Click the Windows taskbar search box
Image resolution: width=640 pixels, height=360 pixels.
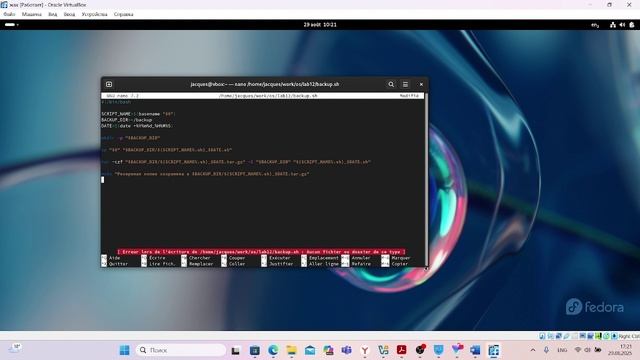coord(181,350)
